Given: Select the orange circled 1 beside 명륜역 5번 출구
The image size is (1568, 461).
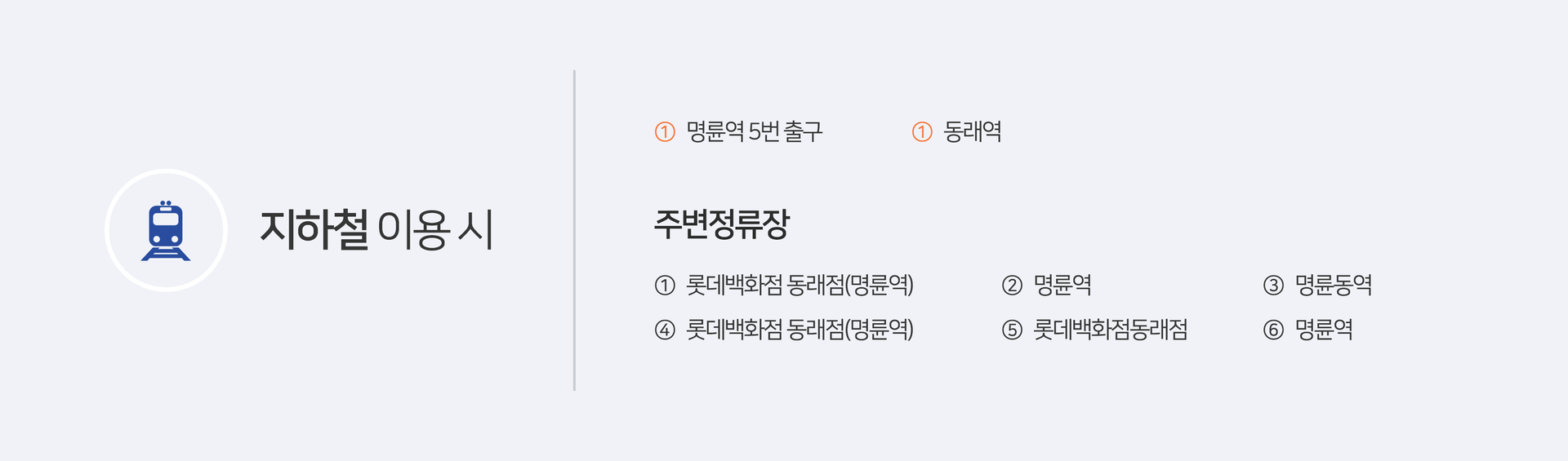Looking at the screenshot, I should (x=665, y=131).
